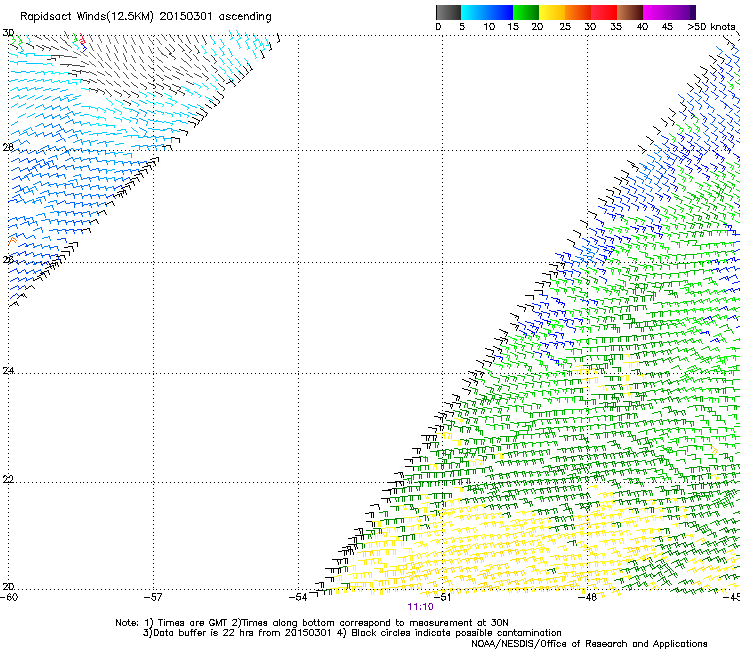Click the red 30-35 knots legend swatch

click(x=604, y=12)
